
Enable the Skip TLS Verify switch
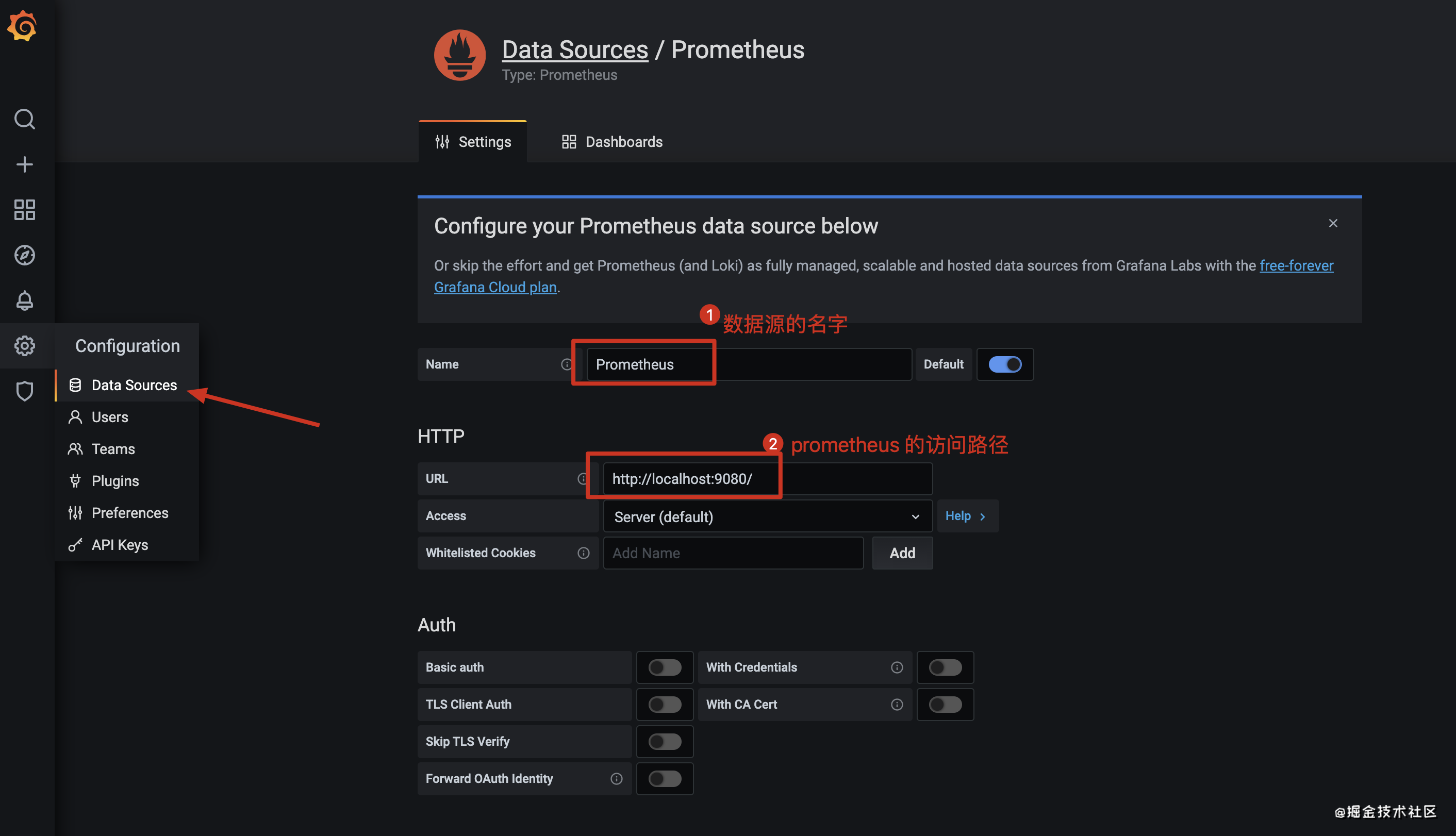point(665,742)
